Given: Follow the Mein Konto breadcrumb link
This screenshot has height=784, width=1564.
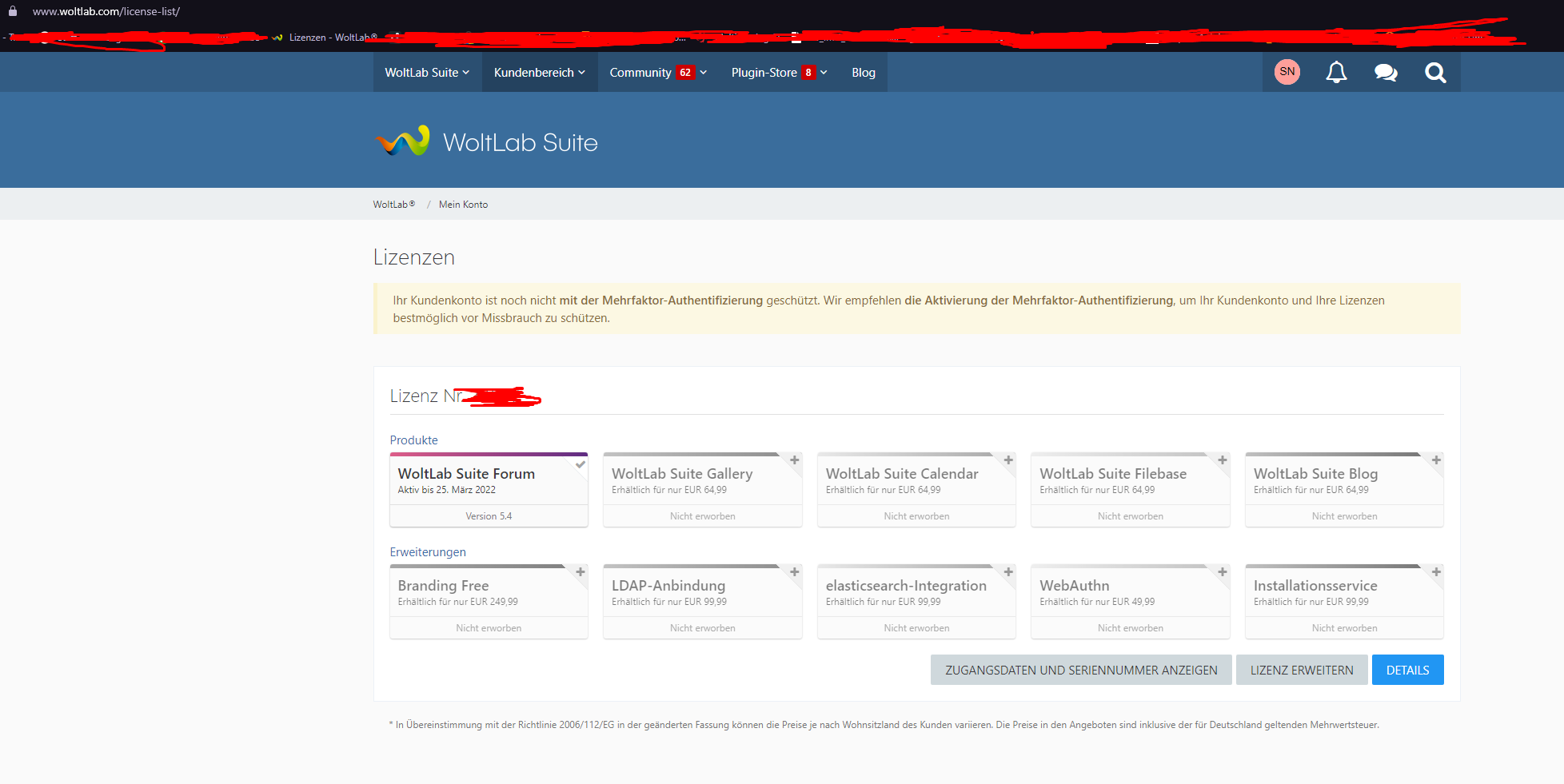Looking at the screenshot, I should 463,205.
